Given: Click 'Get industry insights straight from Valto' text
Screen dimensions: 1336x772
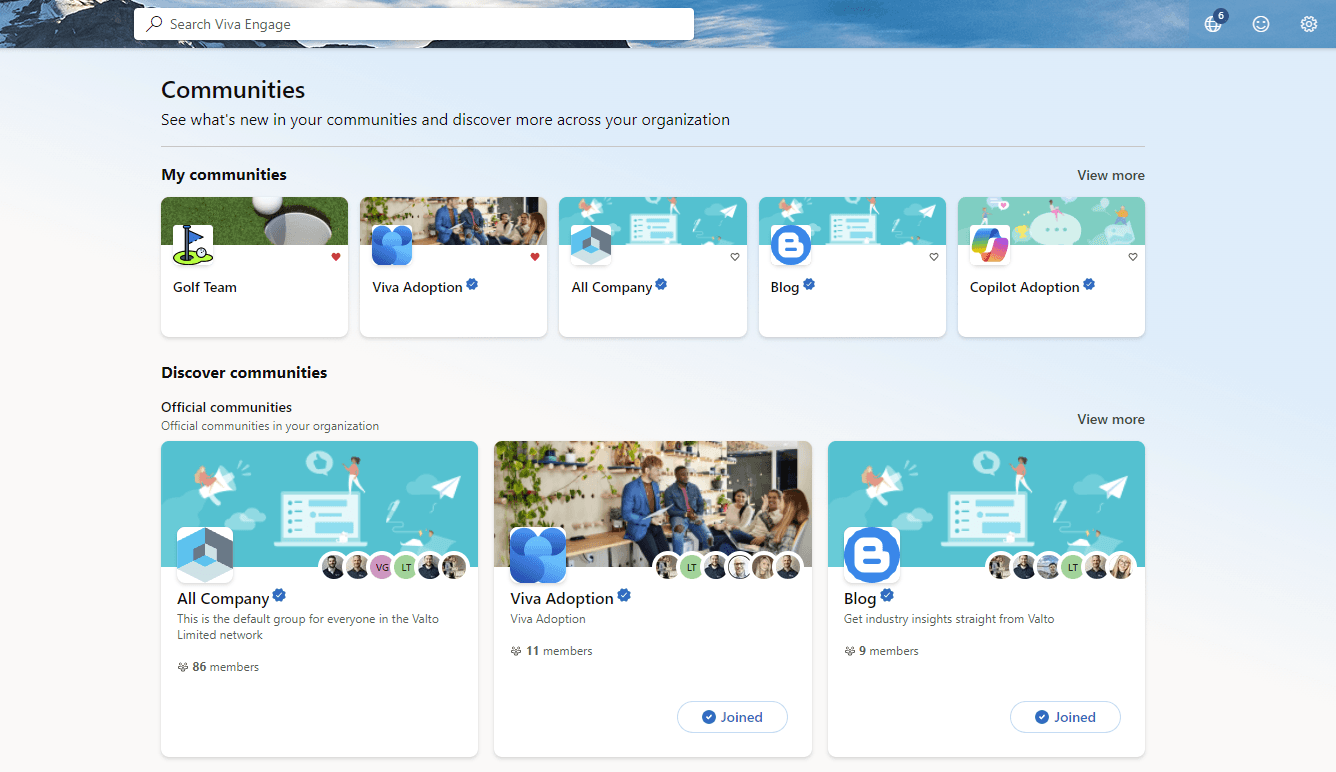Looking at the screenshot, I should (x=949, y=619).
